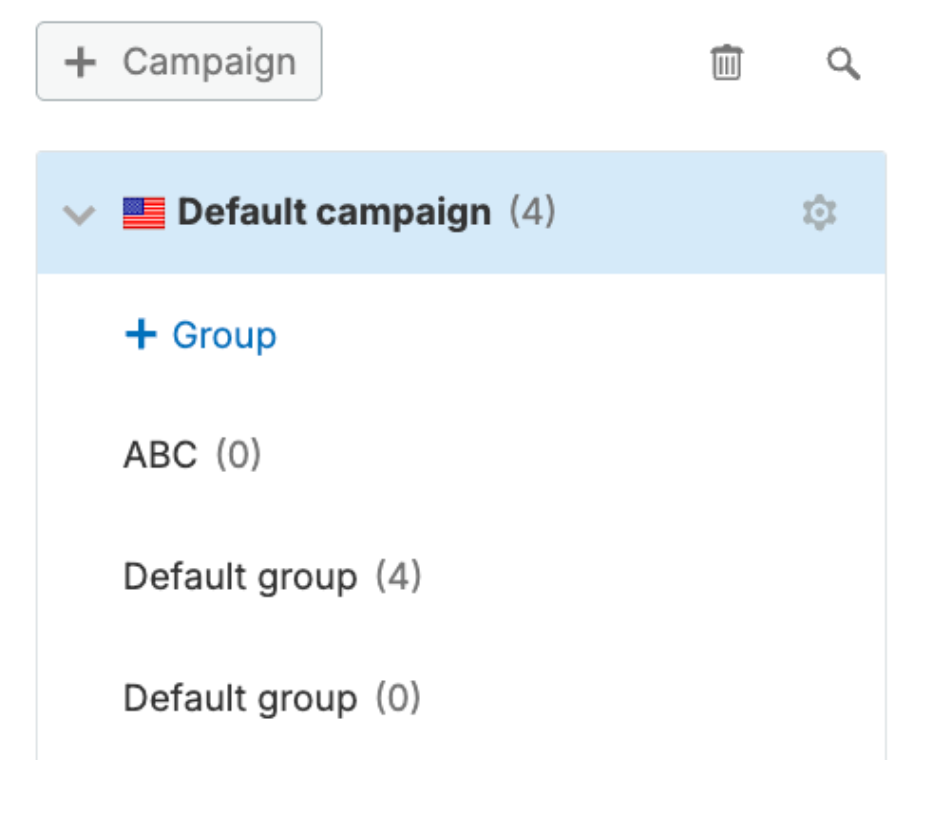Select the ABC group
The image size is (930, 840).
click(160, 456)
